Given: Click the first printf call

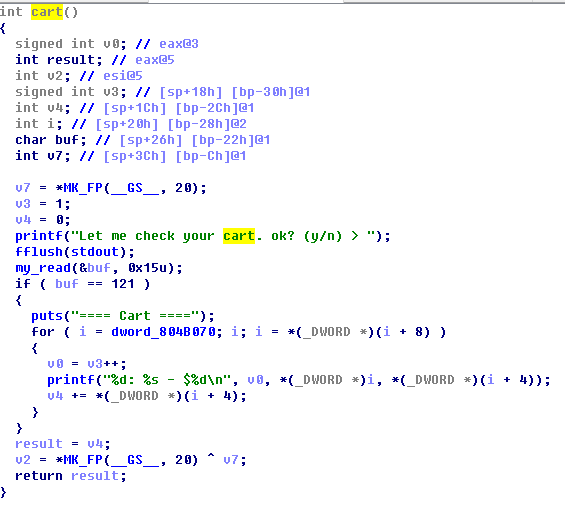Looking at the screenshot, I should pos(39,236).
